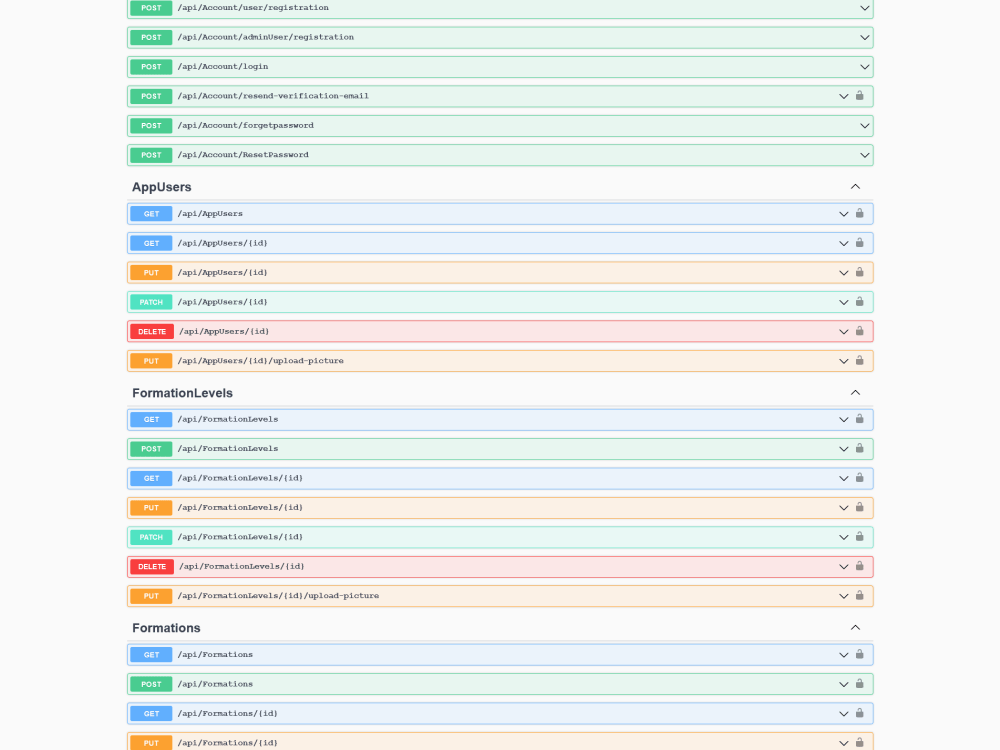Authorize lock on PUT /api/AppUsers/{id} row
The width and height of the screenshot is (1000, 750).
pos(859,272)
